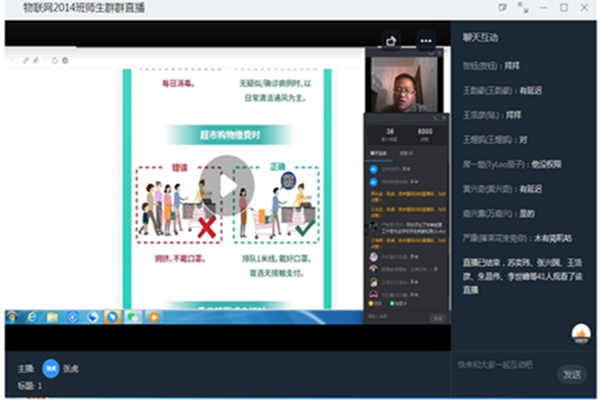Click the 席一顺 chat message 他没权限
The height and width of the screenshot is (400, 600).
(x=512, y=163)
